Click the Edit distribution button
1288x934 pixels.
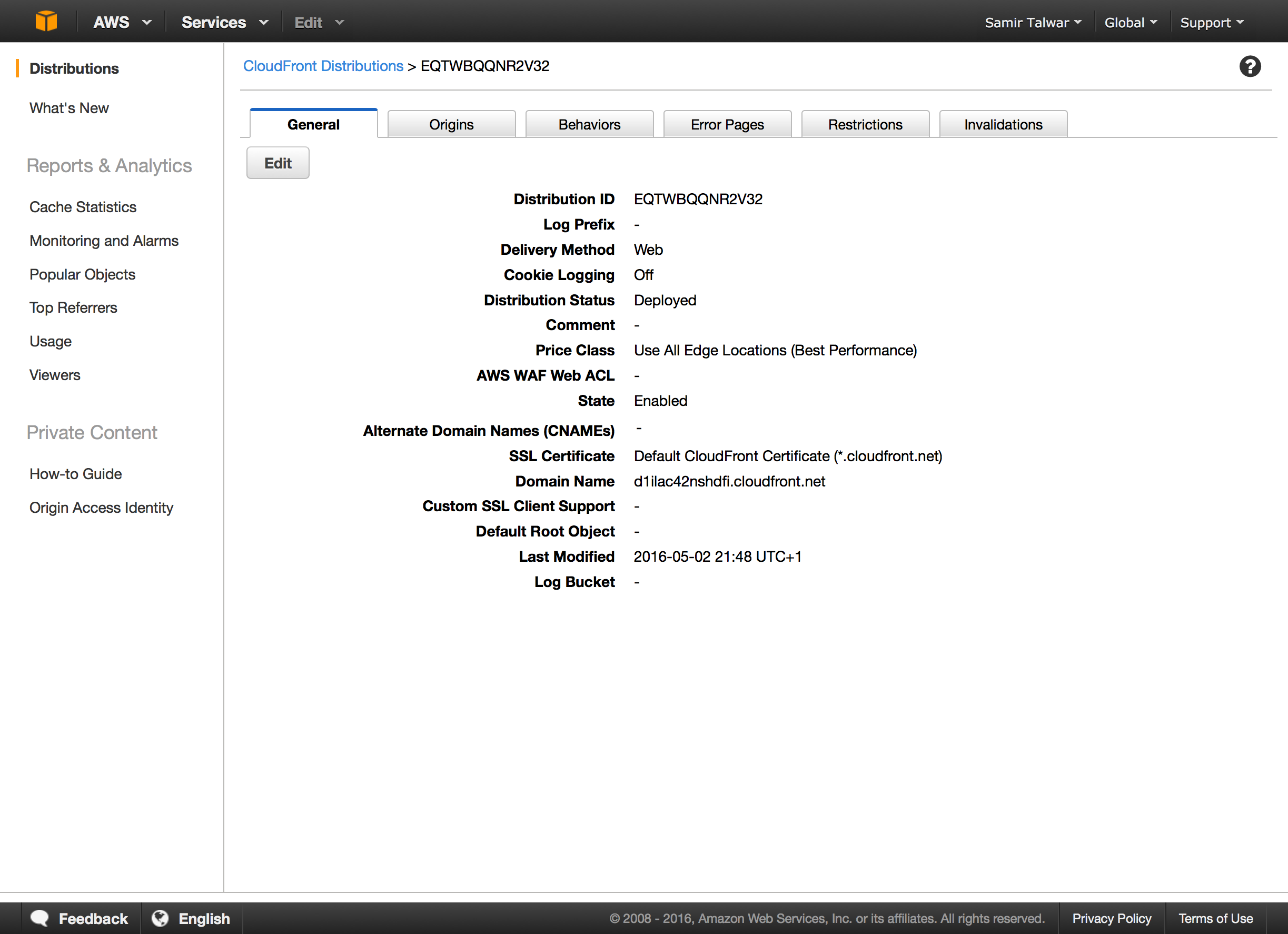point(278,163)
